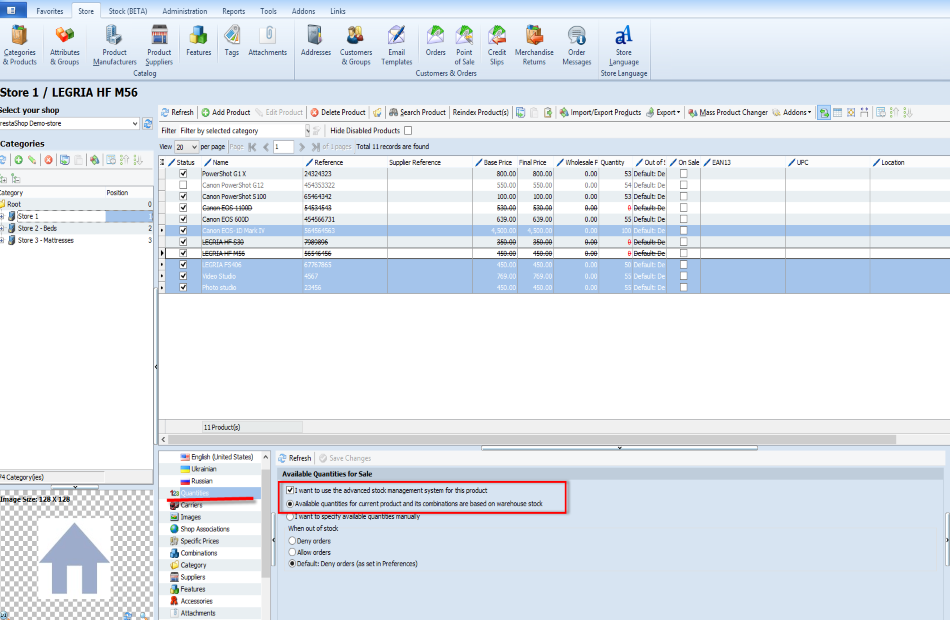Open Order Messages
The image size is (950, 620).
[x=577, y=45]
